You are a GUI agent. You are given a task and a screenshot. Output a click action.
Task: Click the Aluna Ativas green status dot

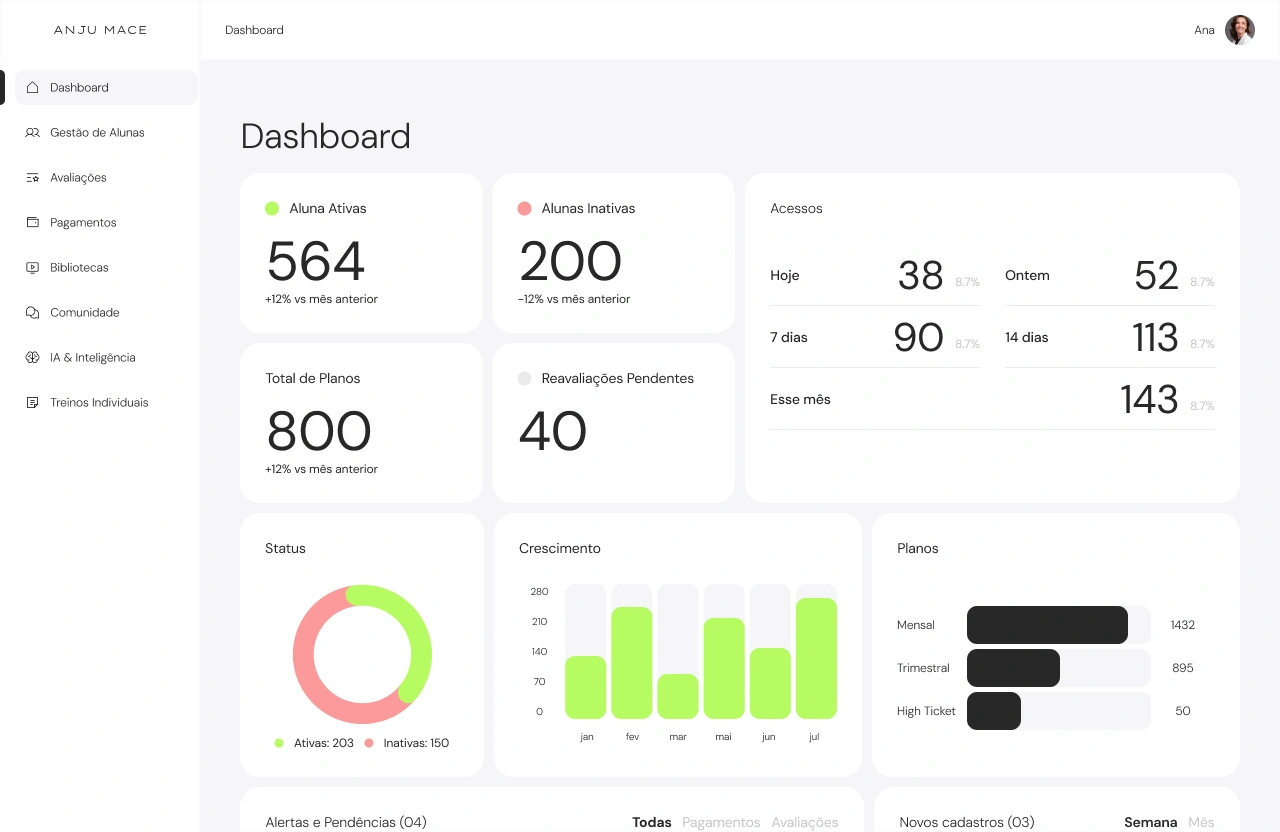tap(272, 209)
